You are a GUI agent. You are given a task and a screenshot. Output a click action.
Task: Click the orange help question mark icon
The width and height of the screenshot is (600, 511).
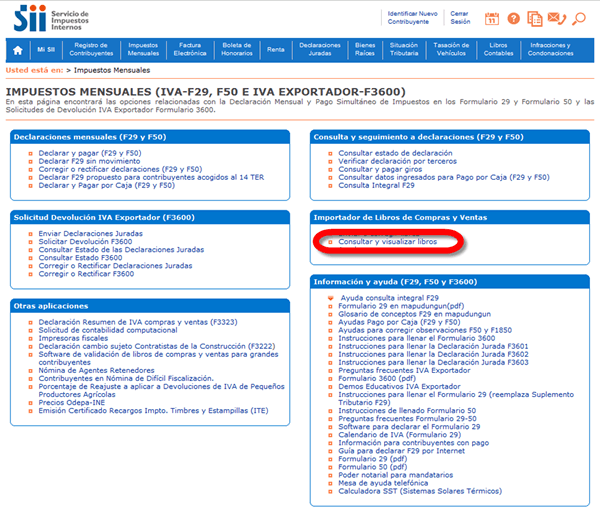click(x=514, y=18)
